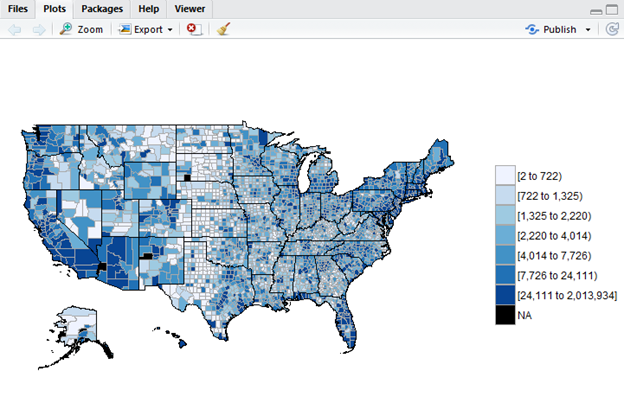Viewport: 624px width, 416px height.
Task: Click the Zoom magnifier icon
Action: pos(66,29)
